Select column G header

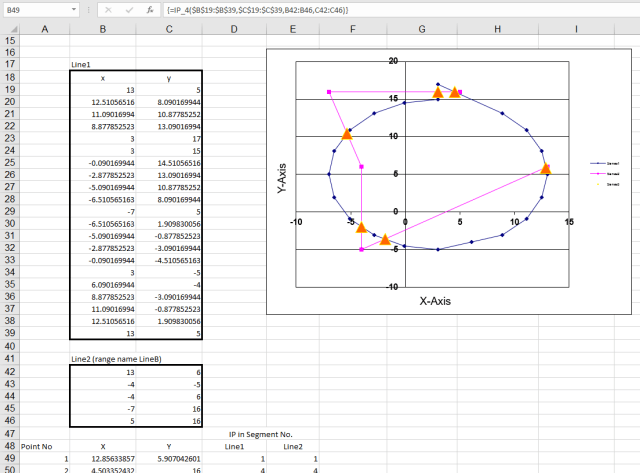422,27
